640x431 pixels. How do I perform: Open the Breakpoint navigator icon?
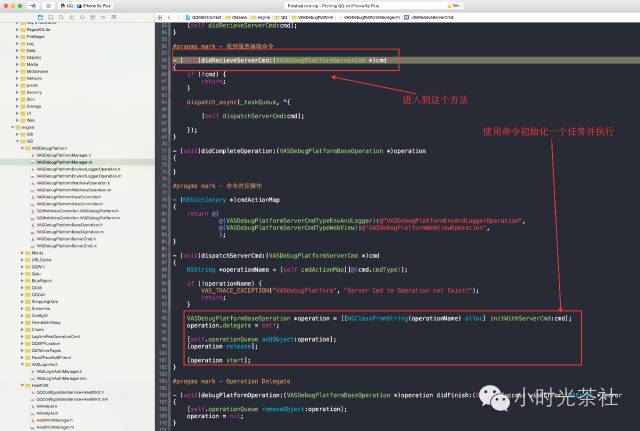coord(103,17)
